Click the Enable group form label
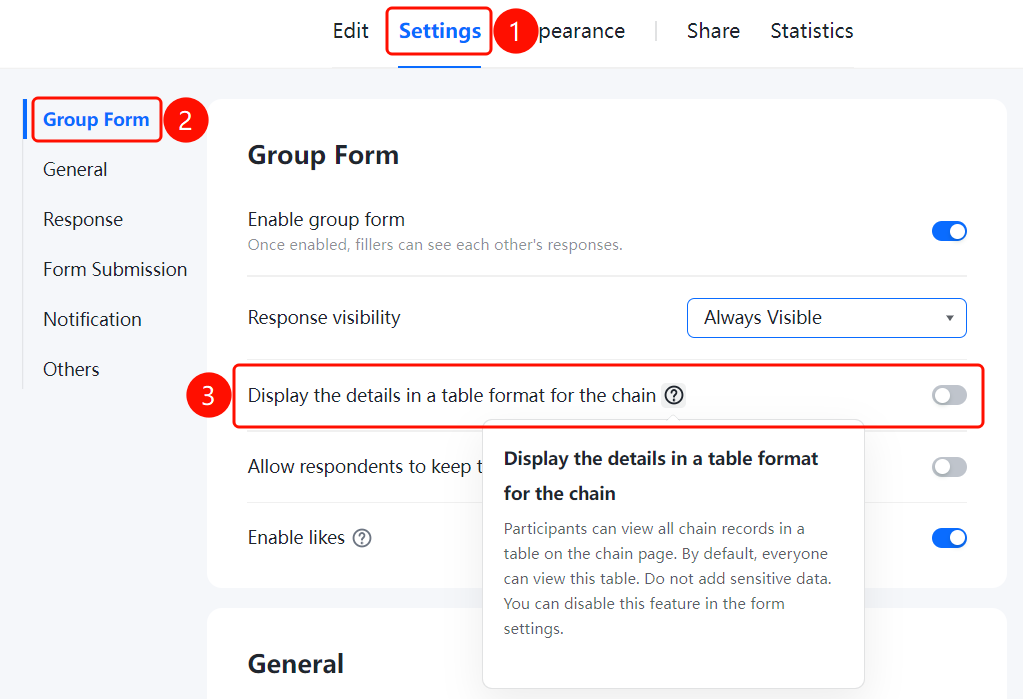The height and width of the screenshot is (699, 1023). click(326, 219)
